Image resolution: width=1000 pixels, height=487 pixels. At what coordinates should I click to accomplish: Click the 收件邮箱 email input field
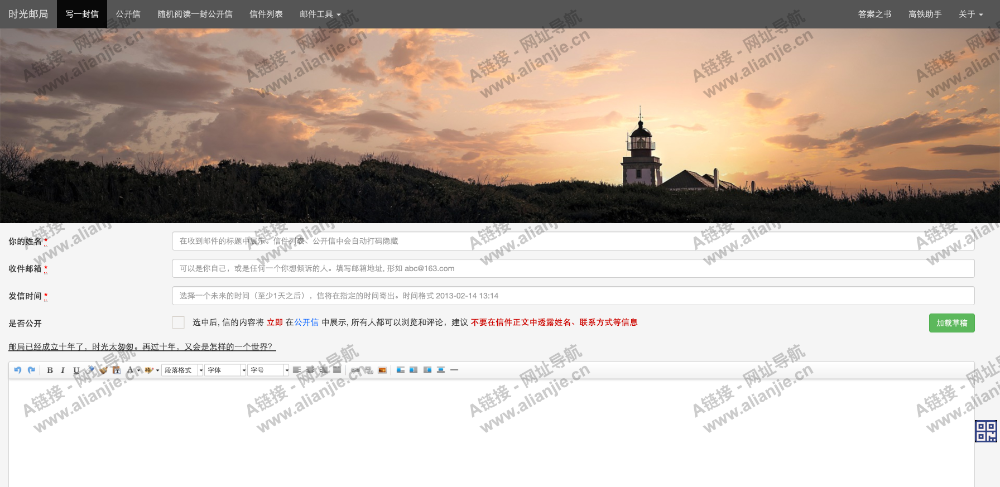pyautogui.click(x=573, y=268)
